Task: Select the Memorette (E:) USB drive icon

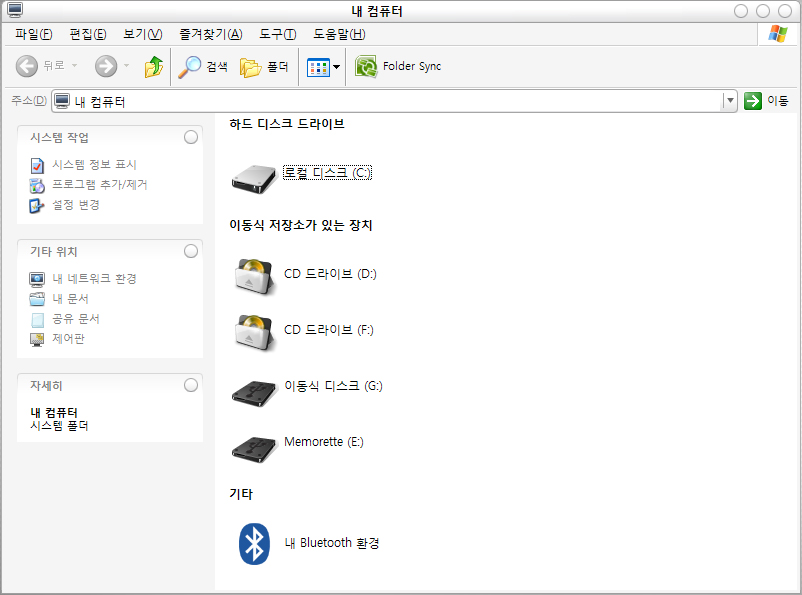Action: click(x=254, y=449)
